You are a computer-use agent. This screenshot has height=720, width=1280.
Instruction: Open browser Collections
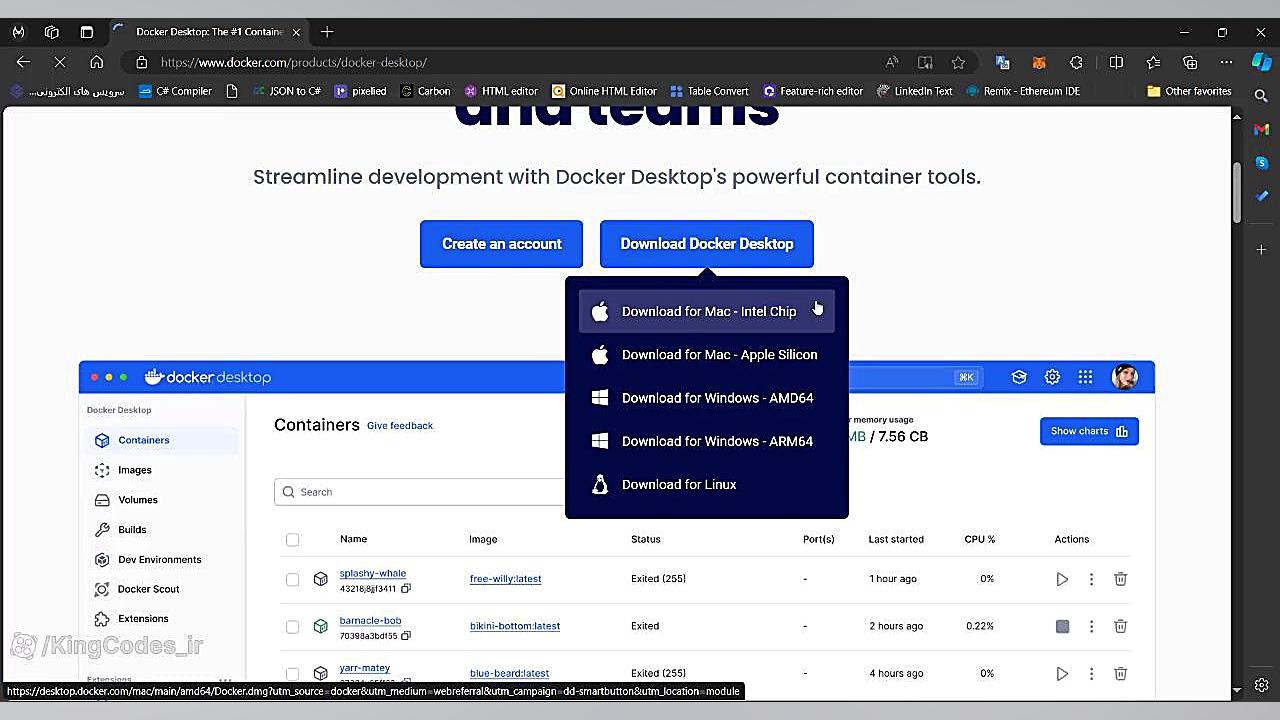click(x=1190, y=62)
